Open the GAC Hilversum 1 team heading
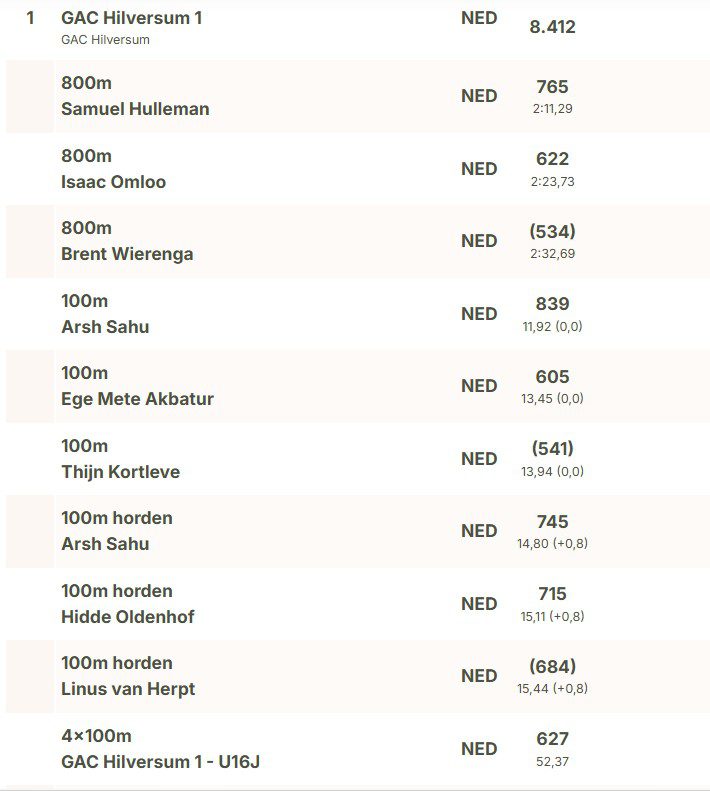710x791 pixels. (x=131, y=18)
